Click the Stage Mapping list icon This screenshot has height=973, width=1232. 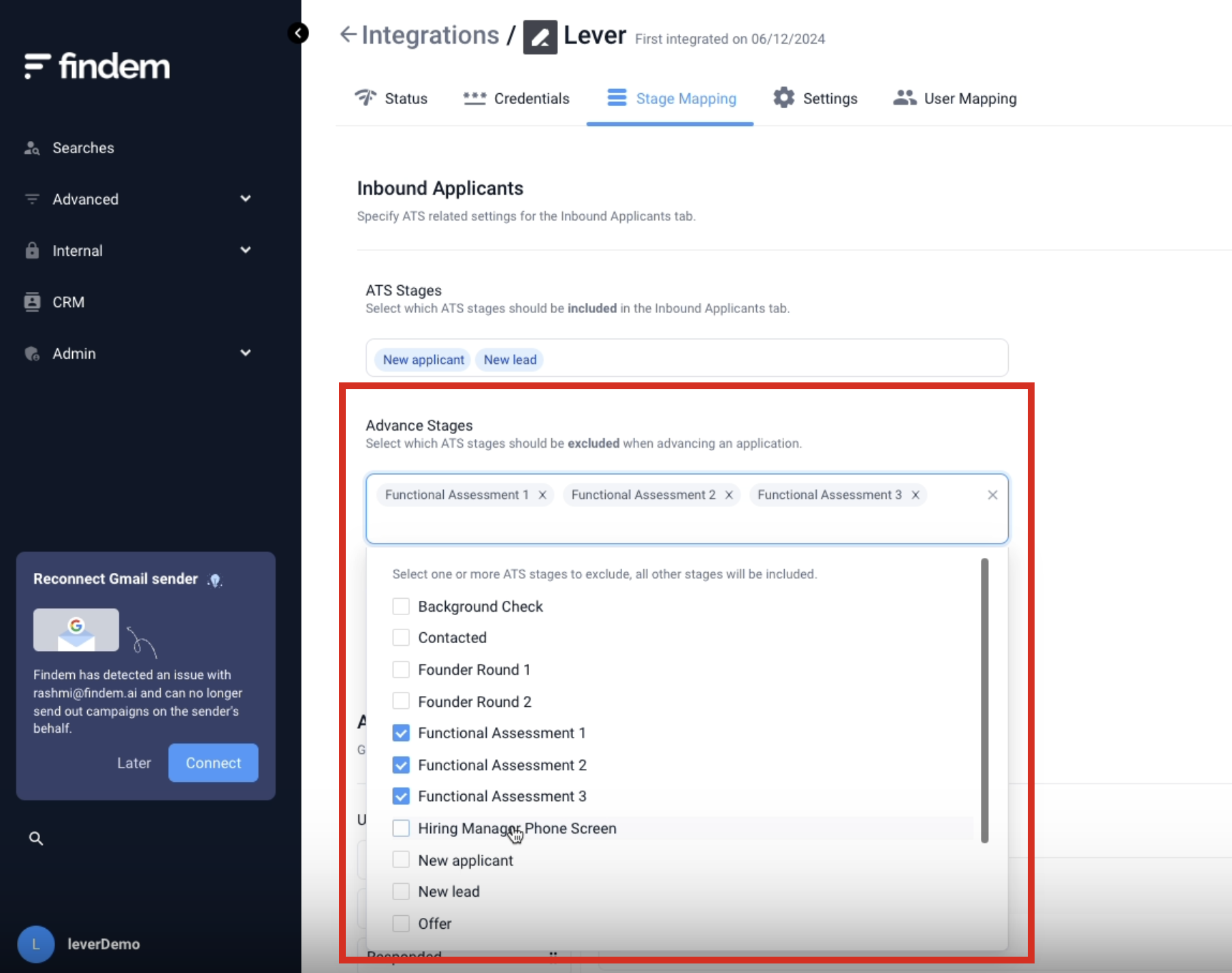coord(617,97)
